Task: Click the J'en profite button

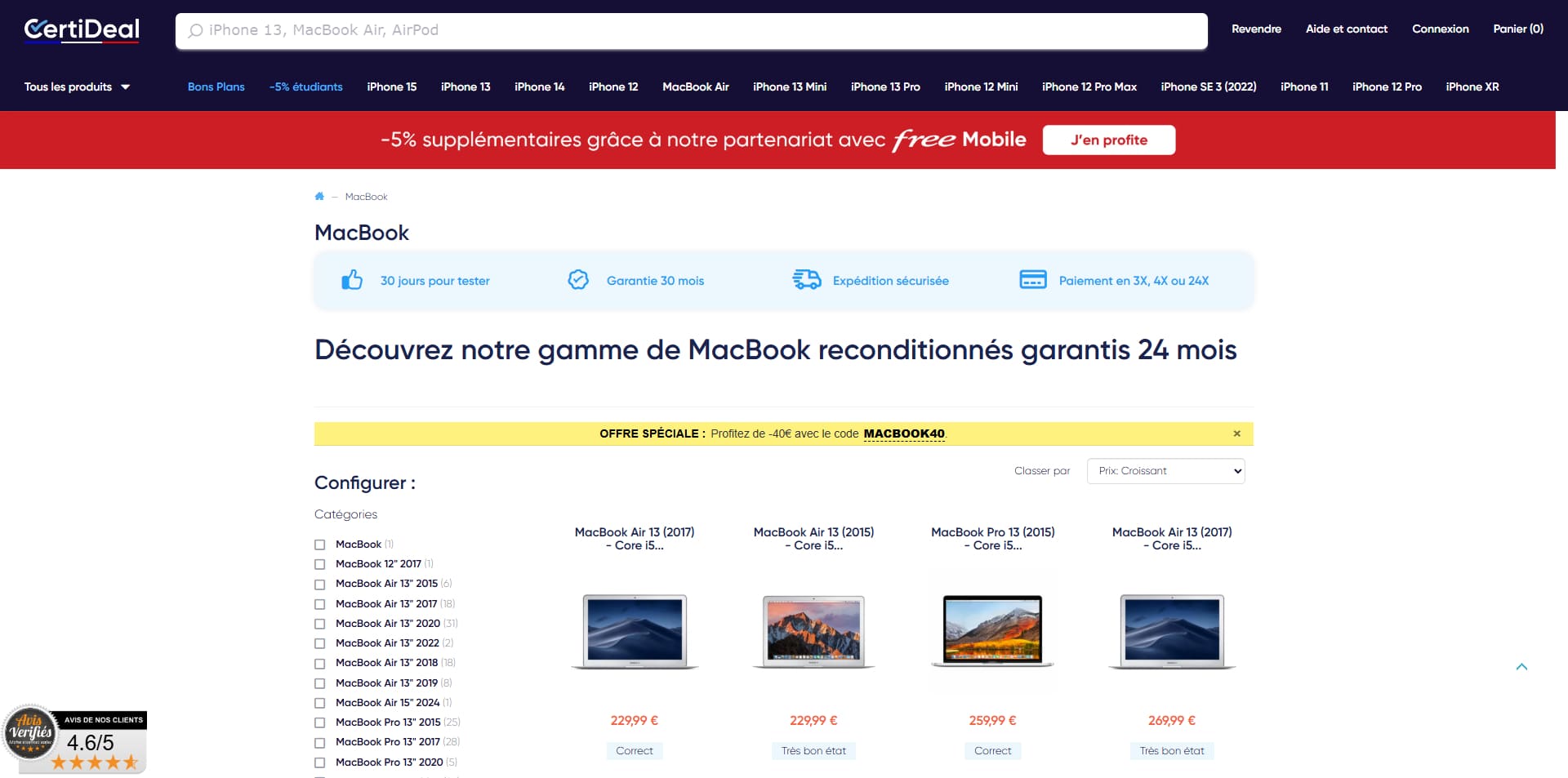Action: 1109,140
